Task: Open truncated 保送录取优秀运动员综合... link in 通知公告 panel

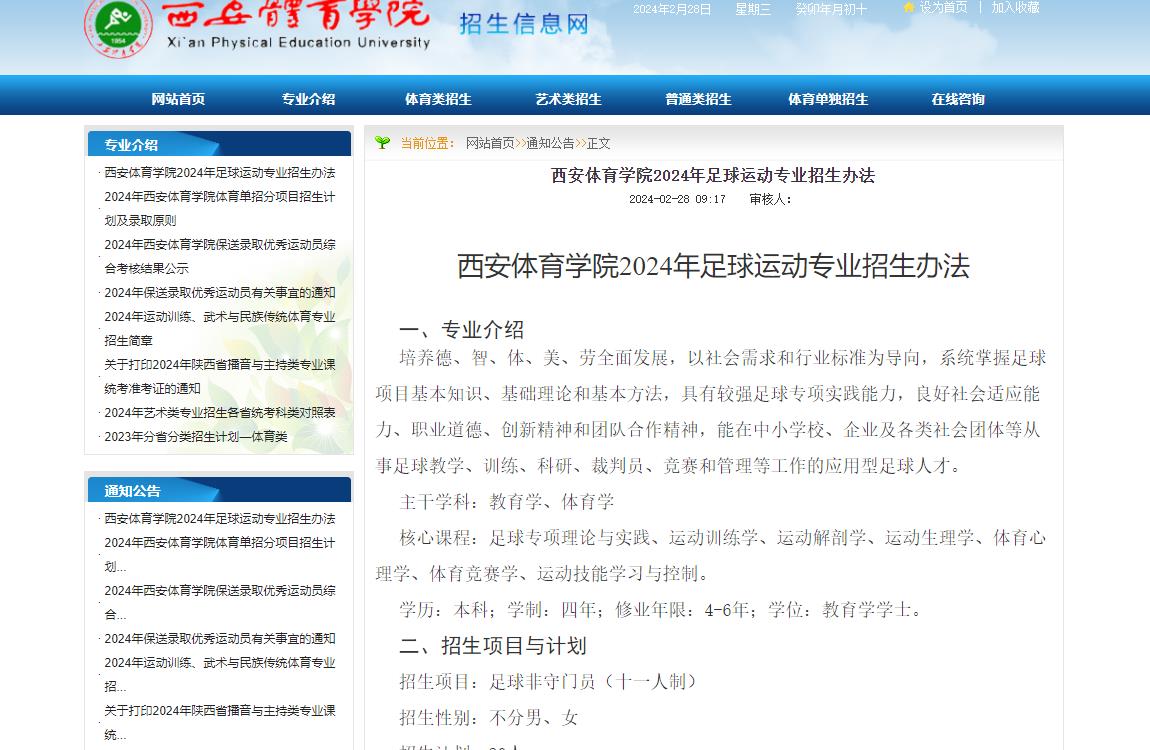Action: pyautogui.click(x=219, y=602)
